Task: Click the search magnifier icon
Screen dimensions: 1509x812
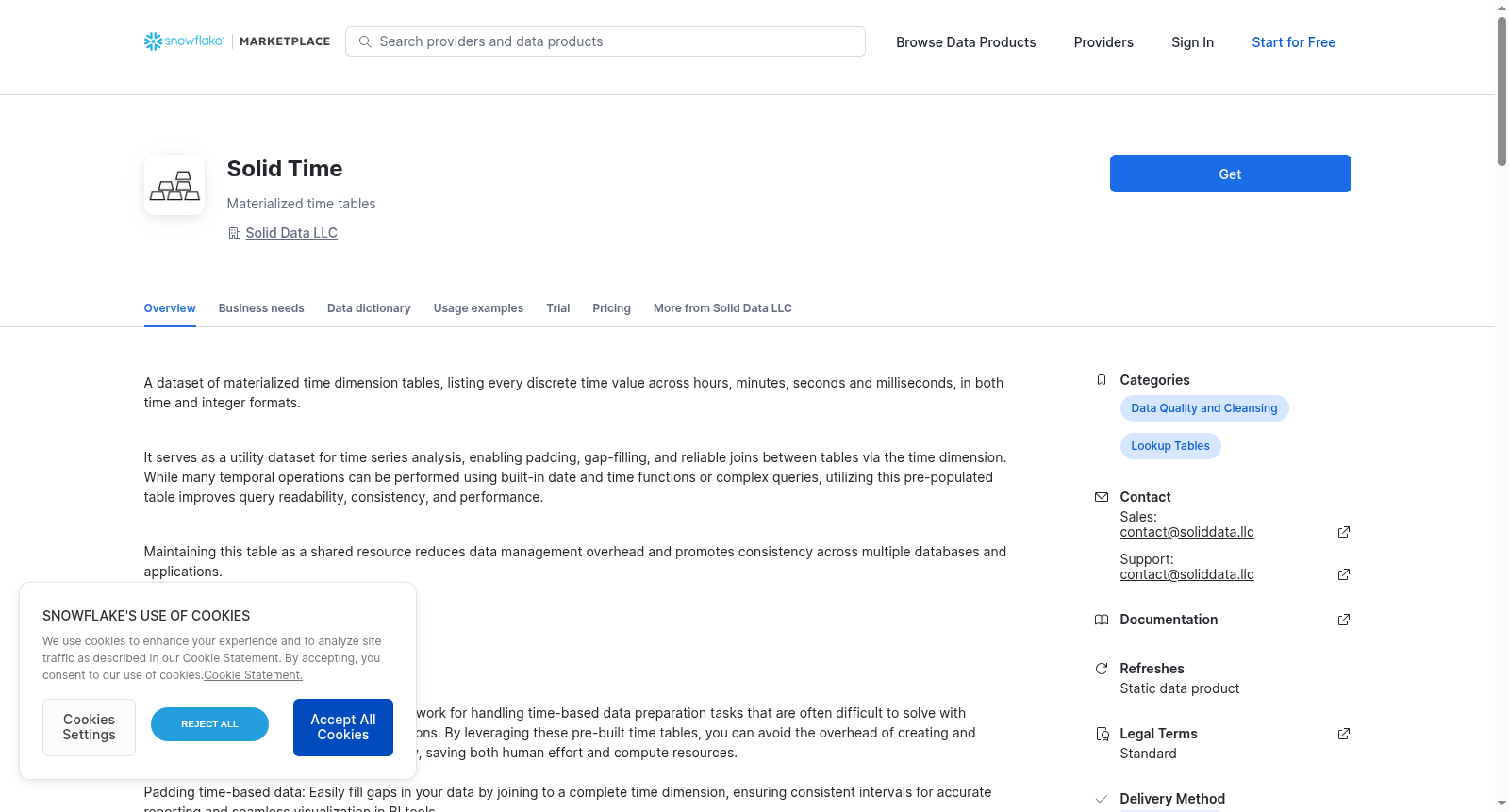Action: pos(365,41)
